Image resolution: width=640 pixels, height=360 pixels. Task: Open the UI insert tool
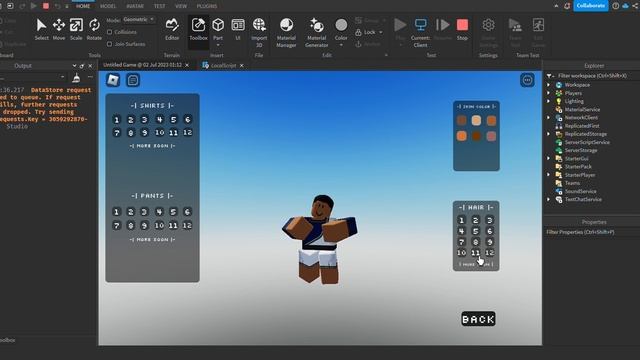pos(238,29)
